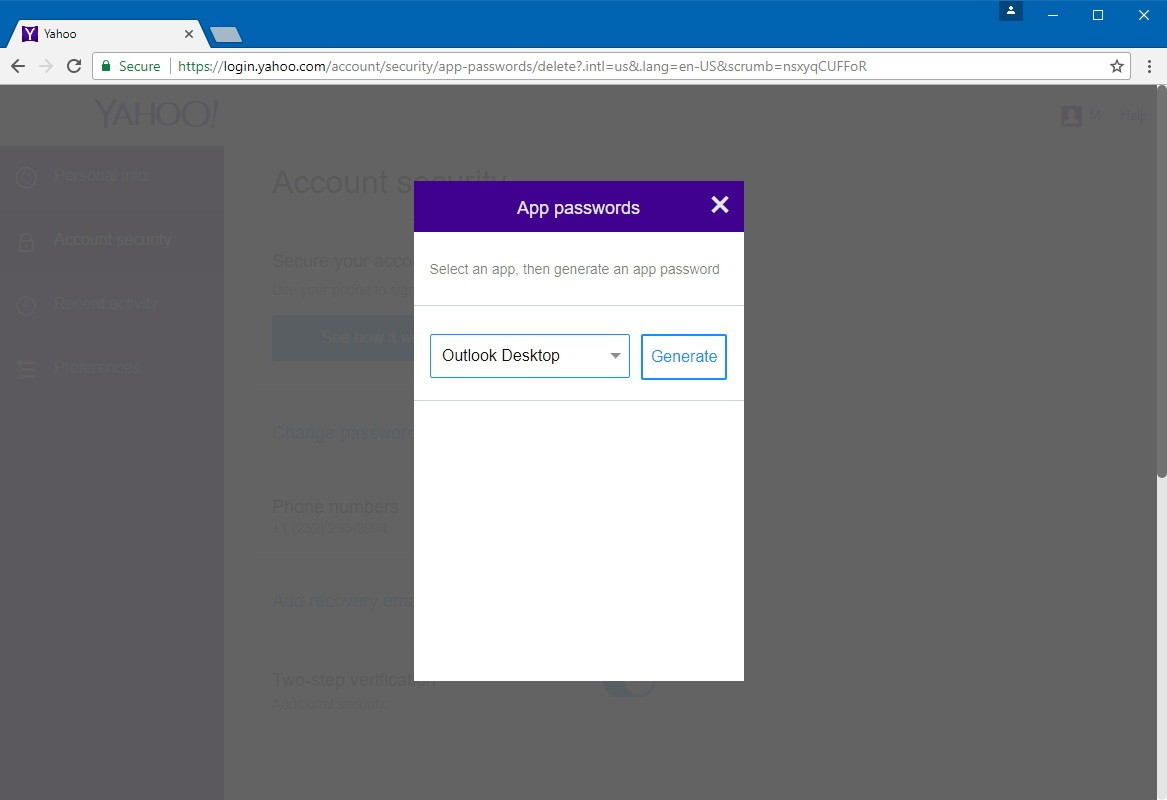Open Chrome's three-dot menu
This screenshot has width=1167, height=800.
(1147, 66)
